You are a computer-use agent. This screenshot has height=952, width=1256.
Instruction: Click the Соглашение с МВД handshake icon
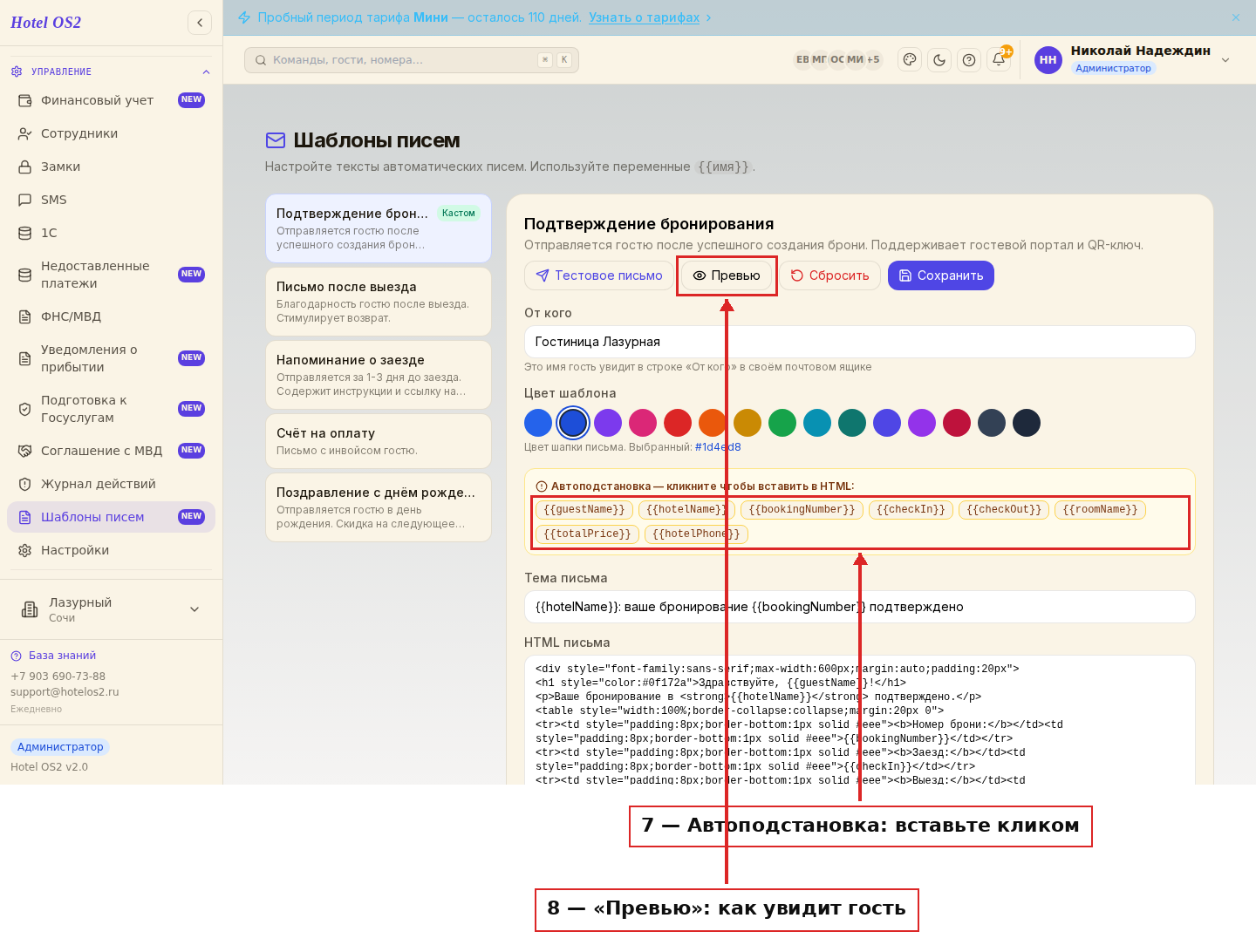25,451
